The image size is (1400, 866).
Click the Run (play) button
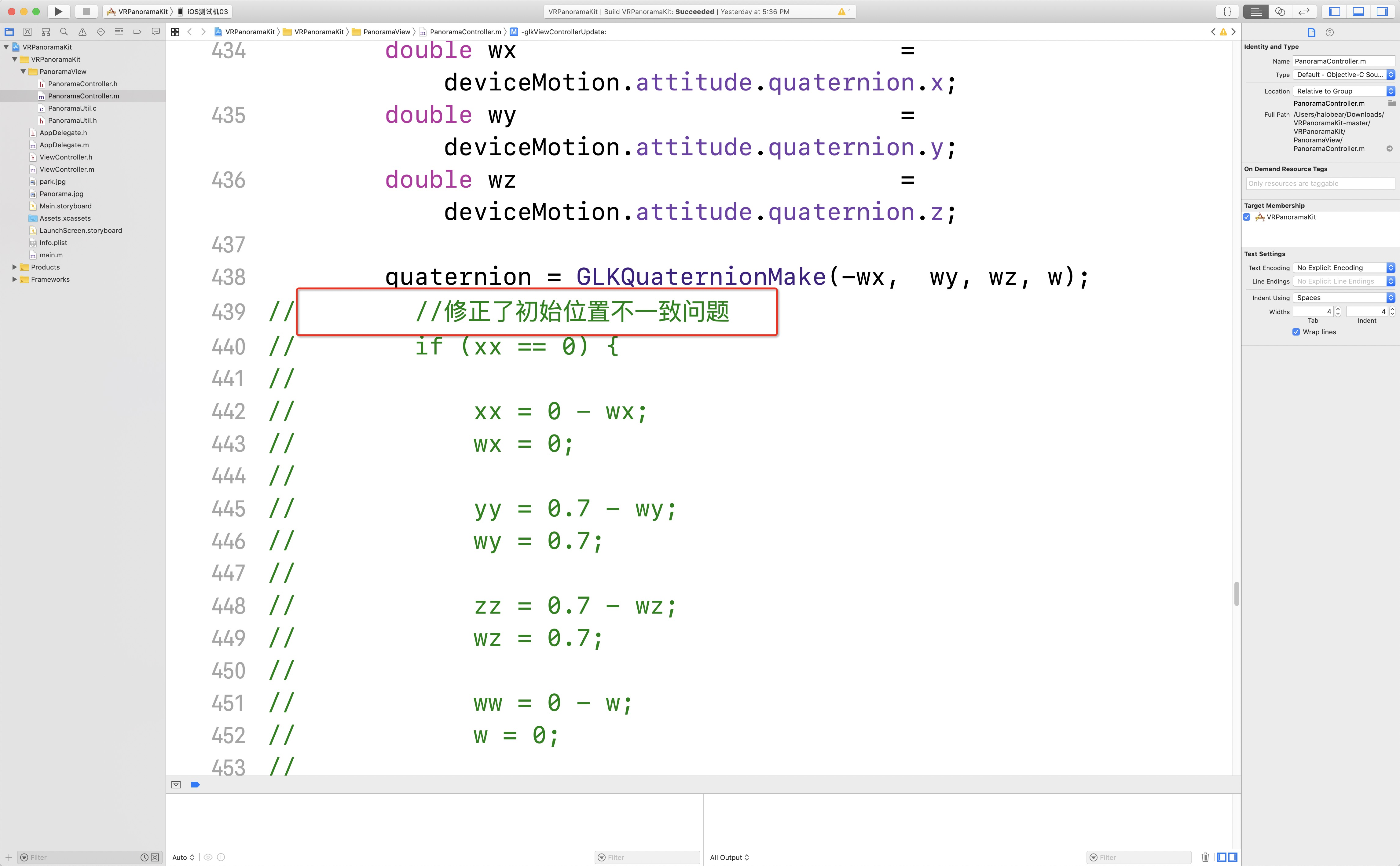(x=58, y=11)
